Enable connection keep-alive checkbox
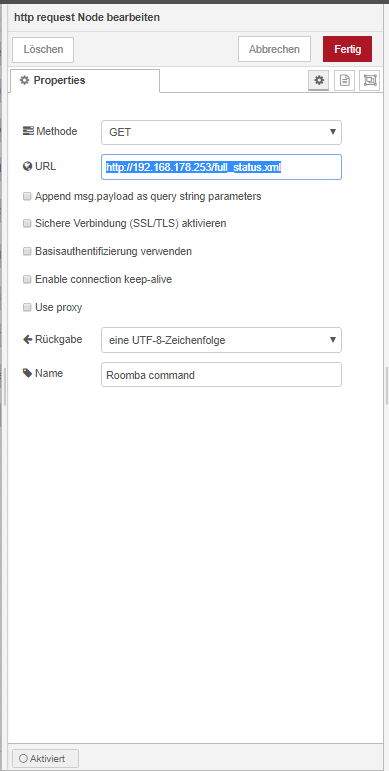The width and height of the screenshot is (389, 771). [27, 280]
